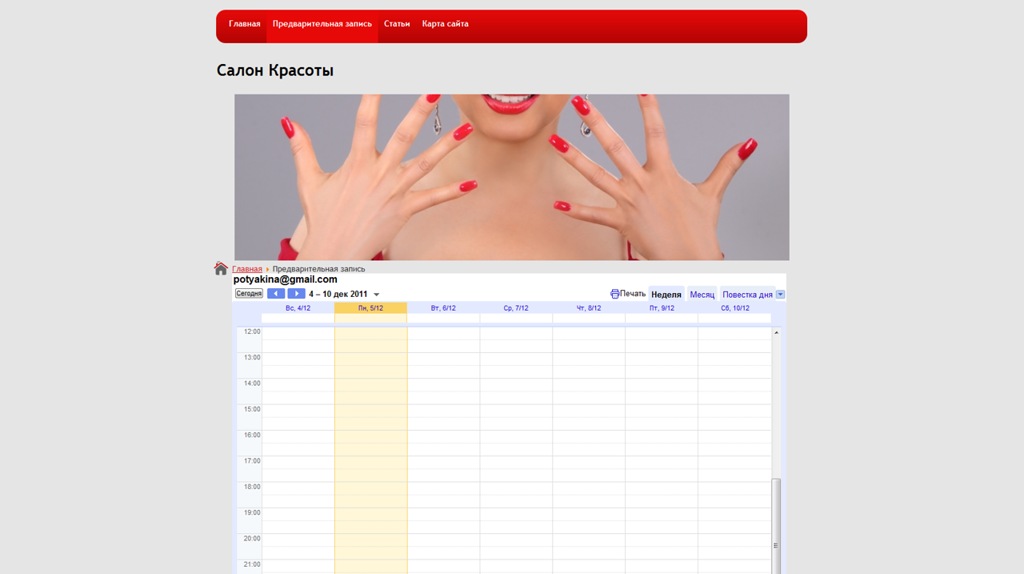Click the home icon in breadcrumb

(221, 268)
